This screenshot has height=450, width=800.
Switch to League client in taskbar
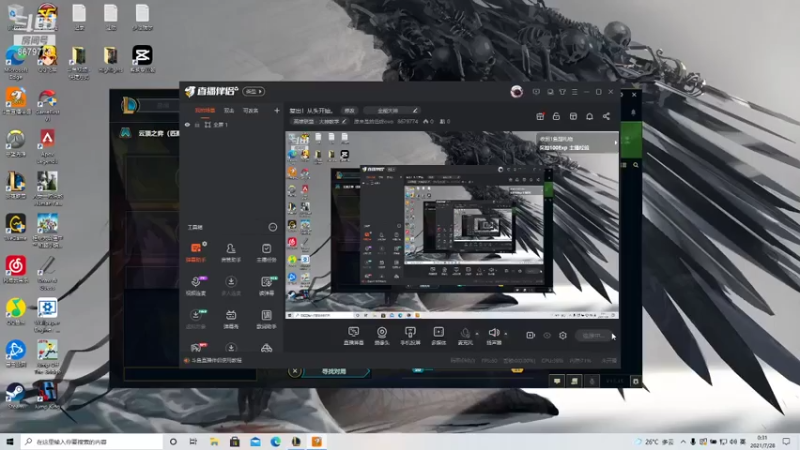(296, 441)
